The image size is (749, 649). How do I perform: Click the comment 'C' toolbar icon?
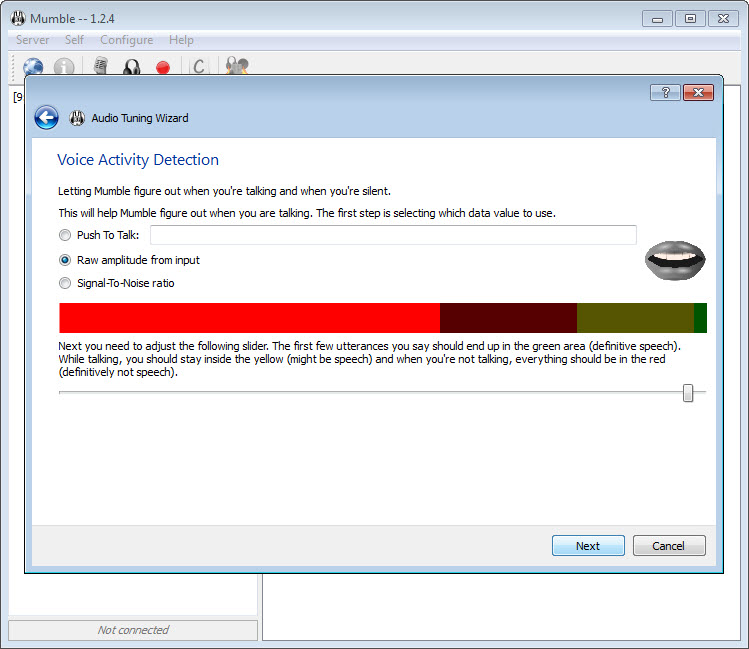click(x=199, y=67)
